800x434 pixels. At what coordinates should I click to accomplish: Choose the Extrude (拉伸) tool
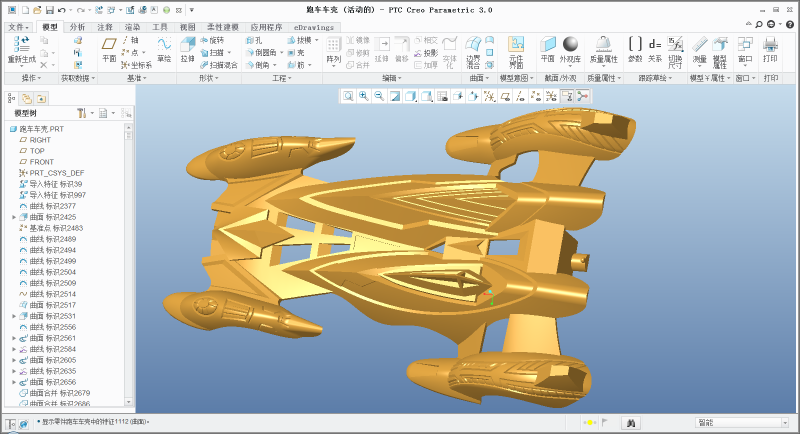tap(187, 50)
